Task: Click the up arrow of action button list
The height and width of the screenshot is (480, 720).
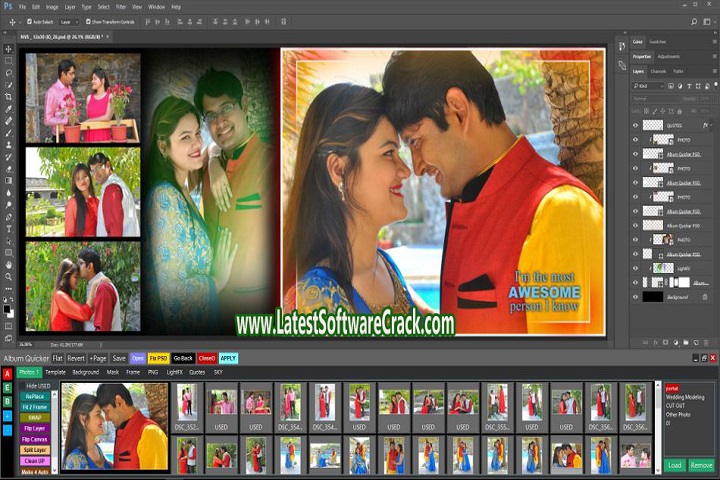Action: [55, 395]
